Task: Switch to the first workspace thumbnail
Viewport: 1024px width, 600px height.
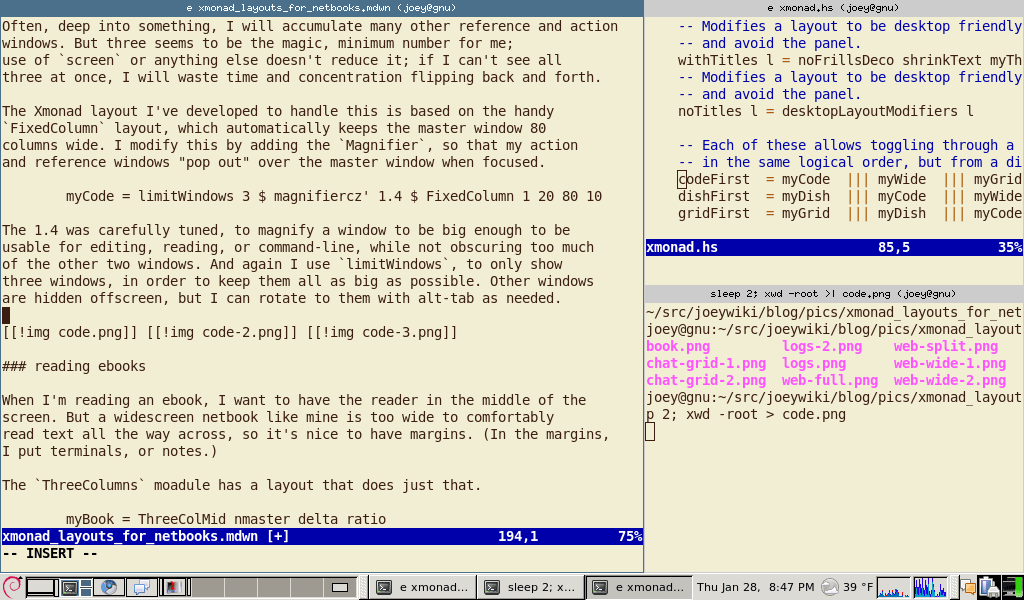Action: (42, 587)
